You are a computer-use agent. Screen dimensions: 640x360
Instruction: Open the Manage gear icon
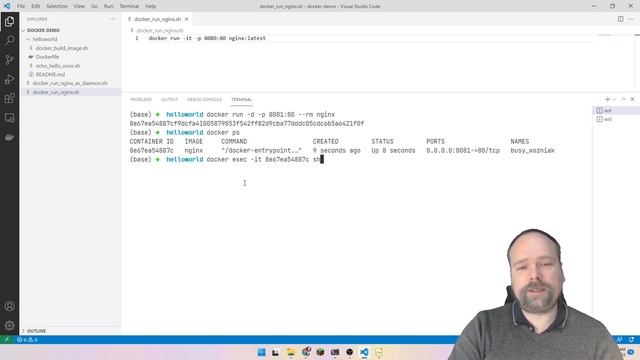click(x=9, y=325)
